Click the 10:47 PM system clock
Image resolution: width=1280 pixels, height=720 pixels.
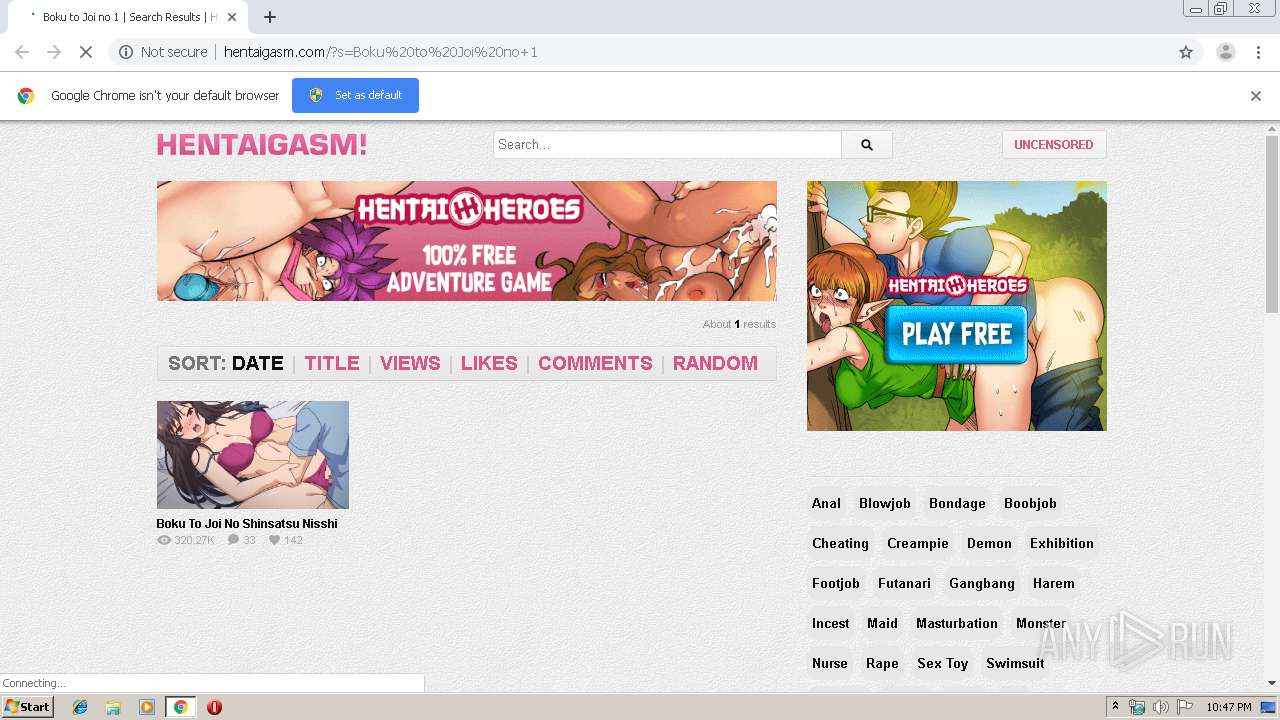pos(1228,707)
